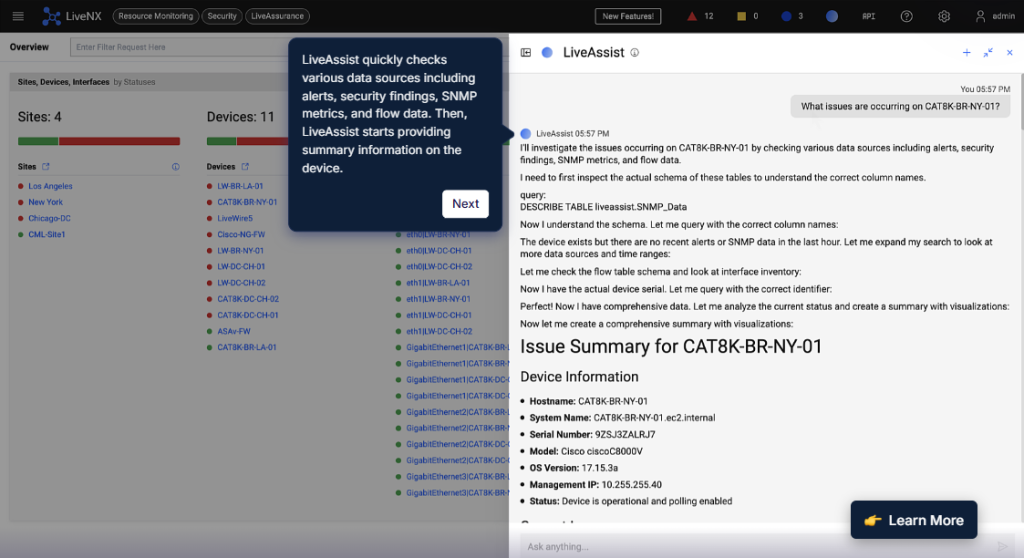Click the warning alerts yellow square
This screenshot has width=1024, height=558.
click(x=740, y=16)
